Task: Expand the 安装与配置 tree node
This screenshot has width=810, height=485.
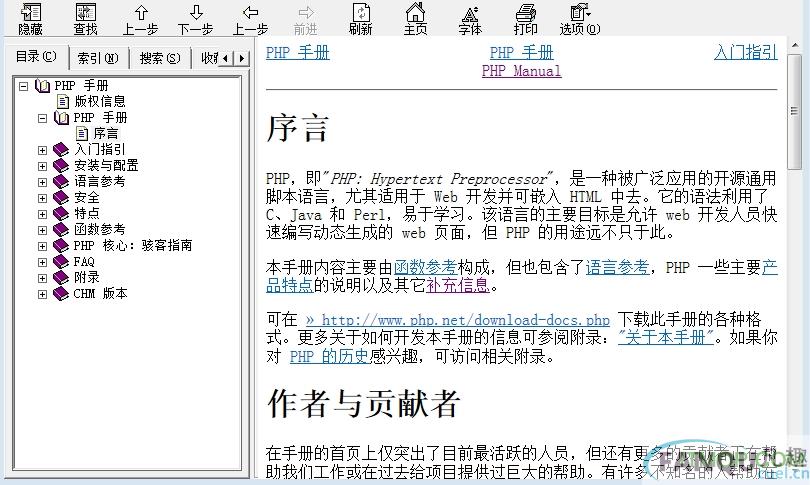Action: point(42,166)
